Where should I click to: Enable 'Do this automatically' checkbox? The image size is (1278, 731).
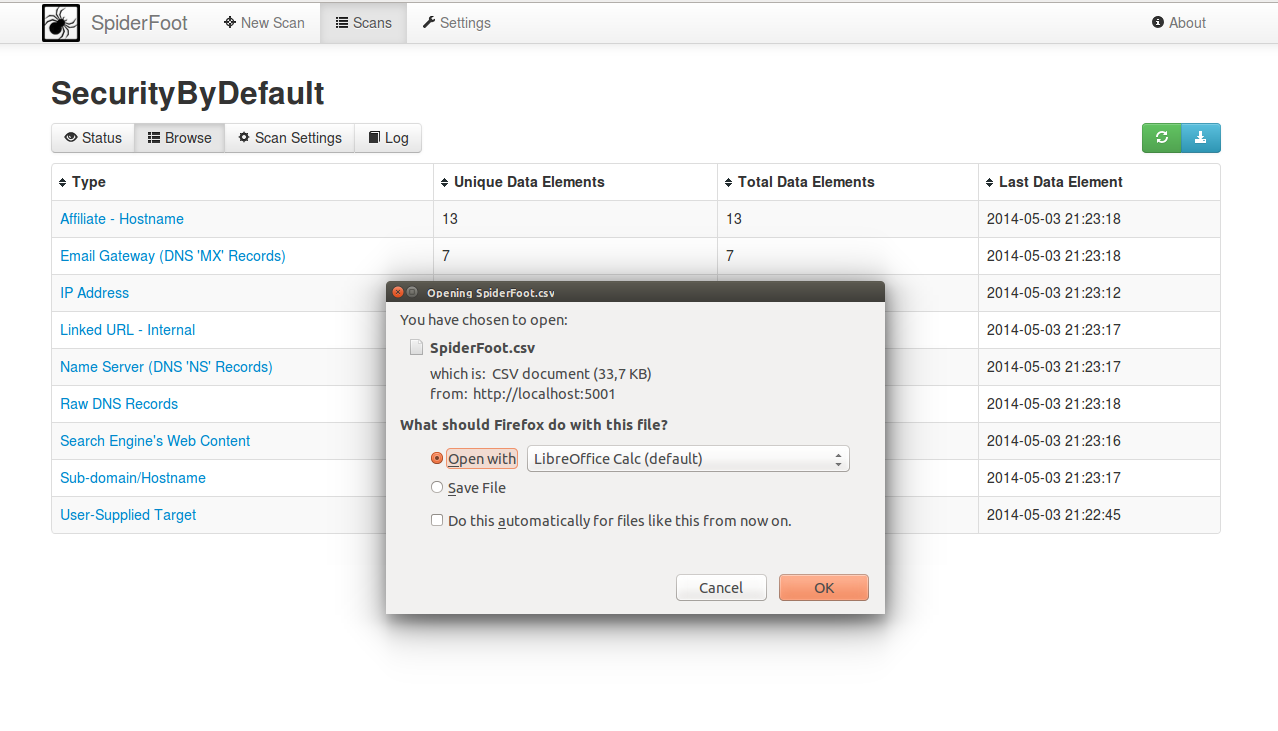point(437,520)
